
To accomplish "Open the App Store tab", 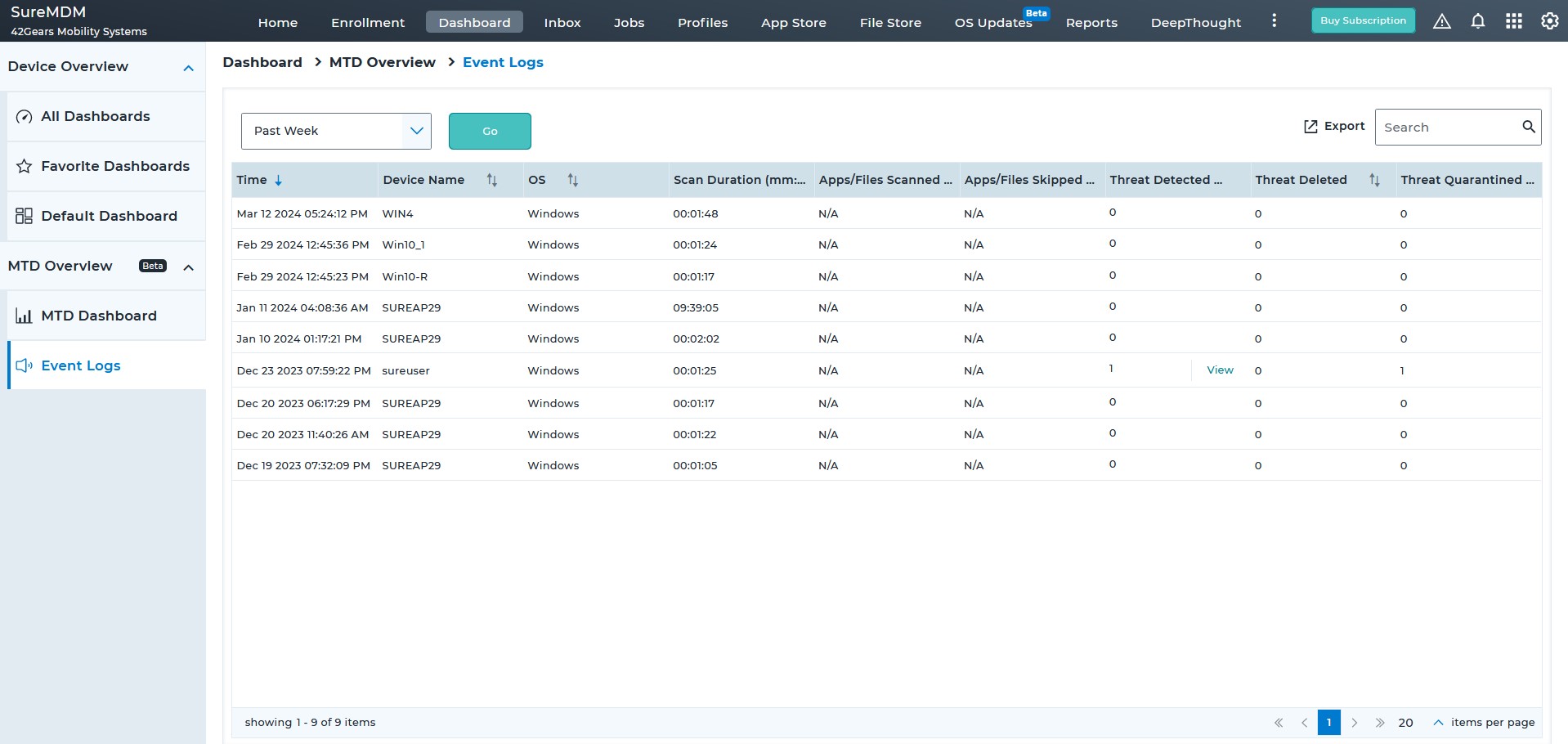I will click(793, 22).
